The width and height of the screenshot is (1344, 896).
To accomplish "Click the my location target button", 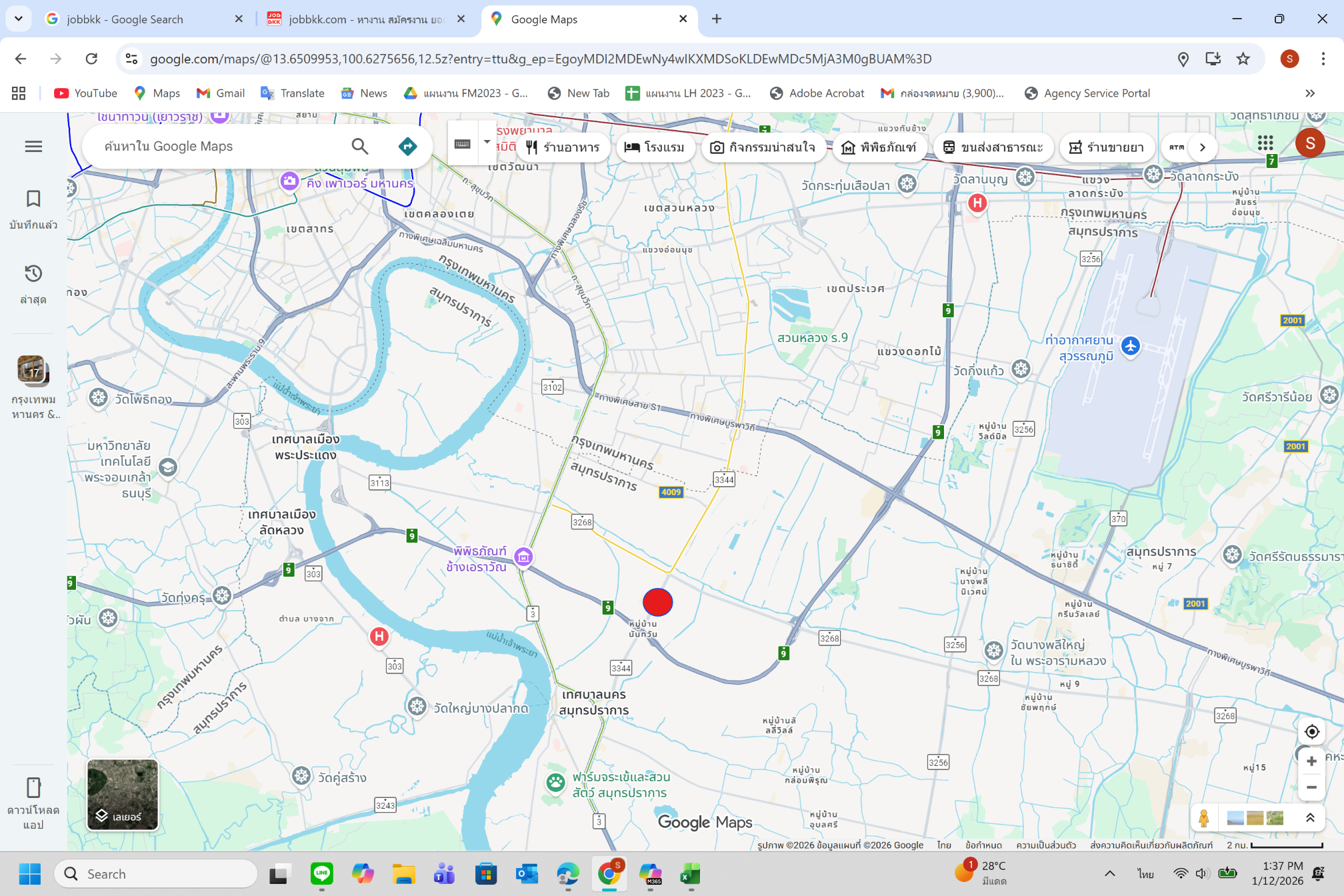I will click(1311, 731).
